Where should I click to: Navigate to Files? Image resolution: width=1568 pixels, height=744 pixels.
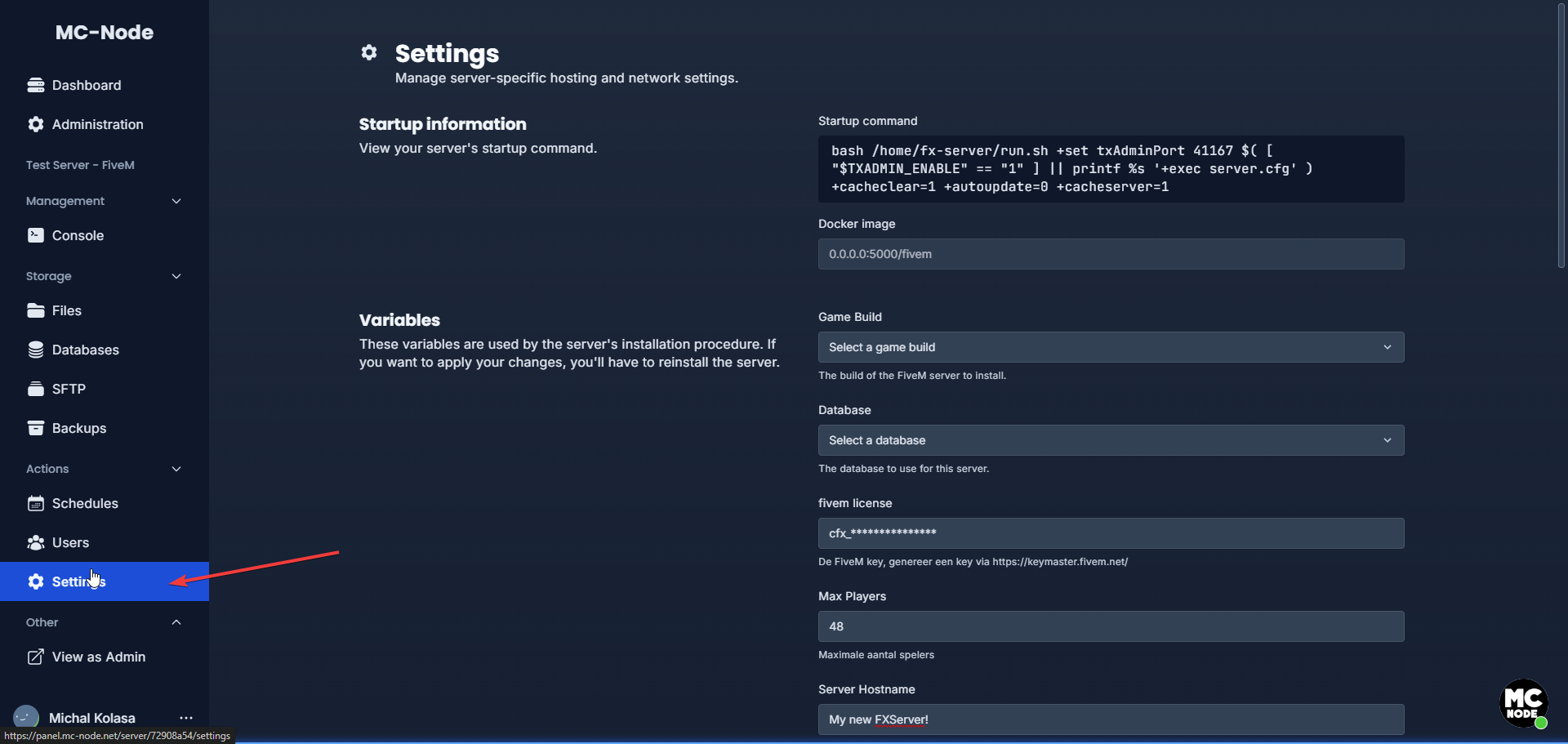tap(105, 310)
